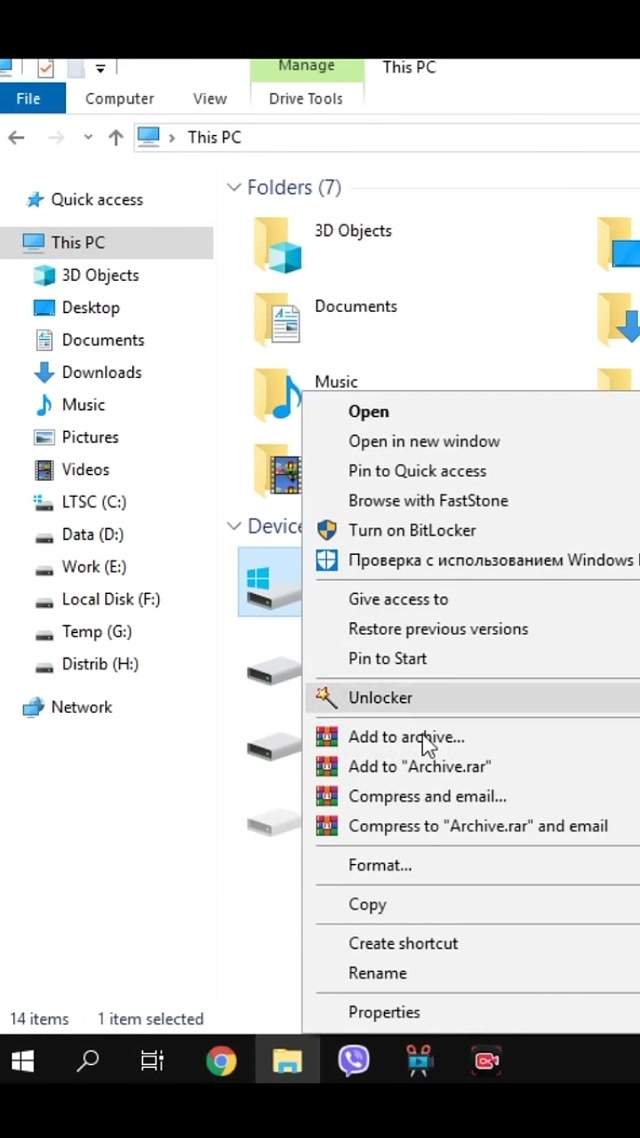Open the 3D Objects folder icon
The width and height of the screenshot is (640, 1138).
[277, 244]
